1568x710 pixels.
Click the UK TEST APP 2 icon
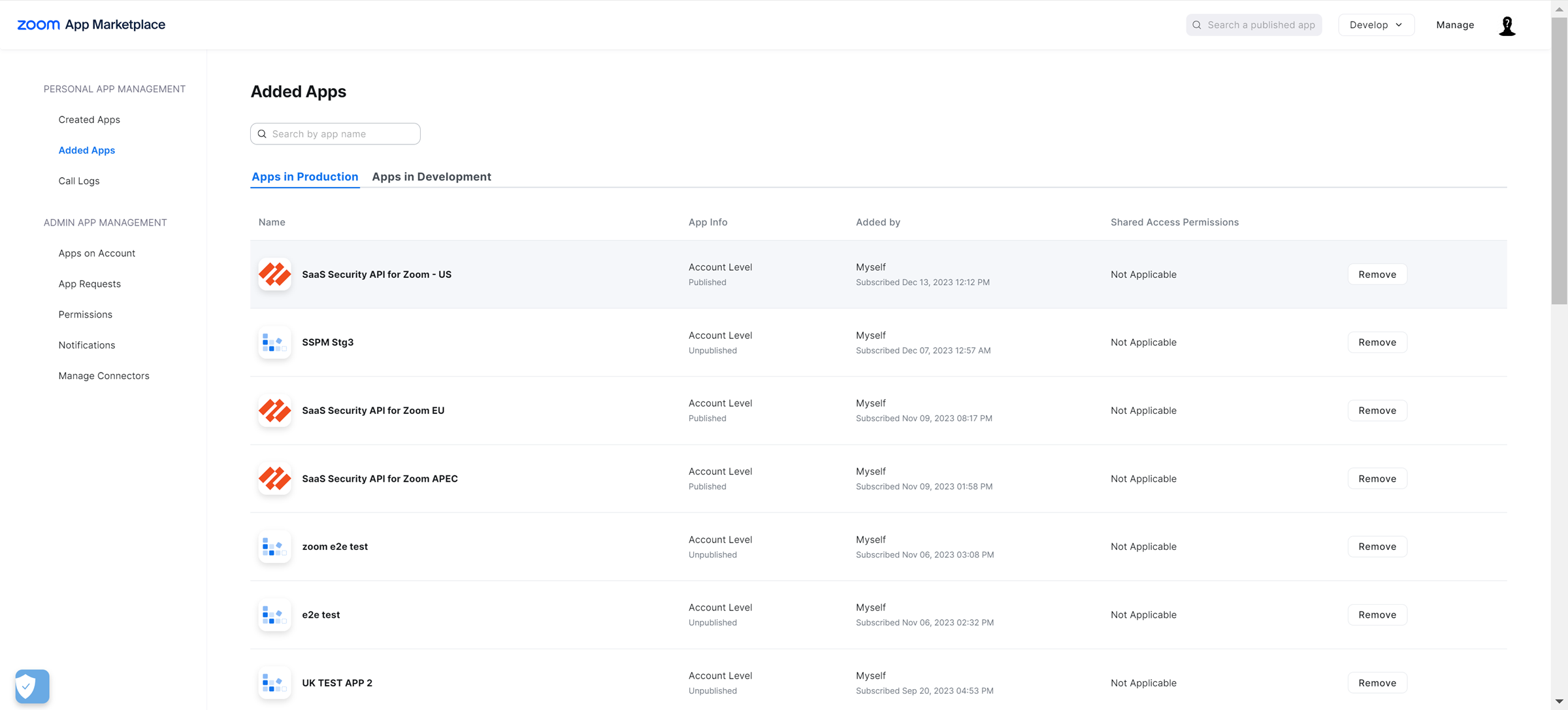coord(274,683)
